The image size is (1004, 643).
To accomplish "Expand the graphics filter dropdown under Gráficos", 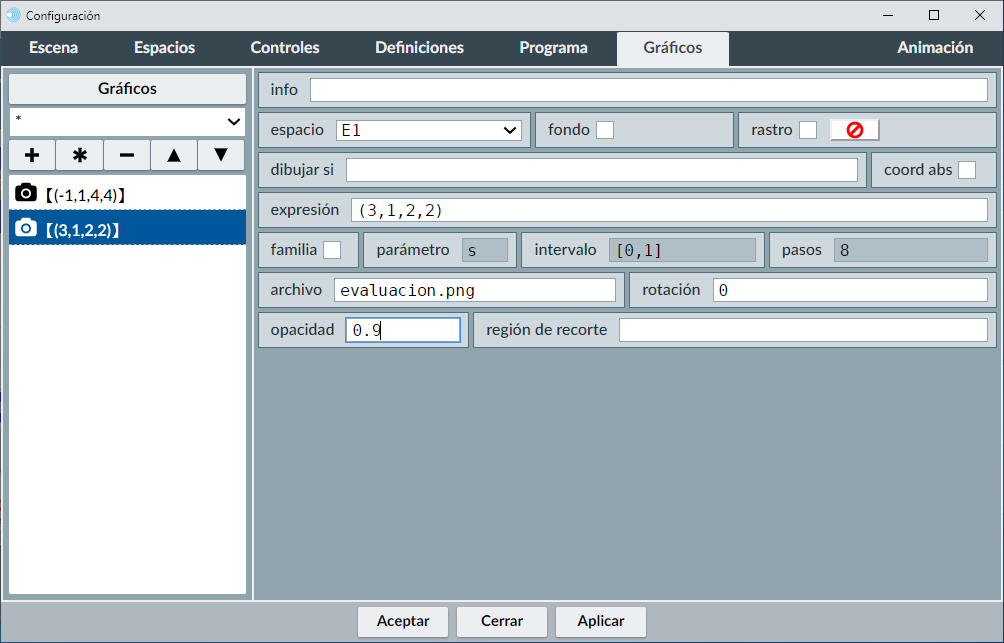I will click(x=128, y=121).
